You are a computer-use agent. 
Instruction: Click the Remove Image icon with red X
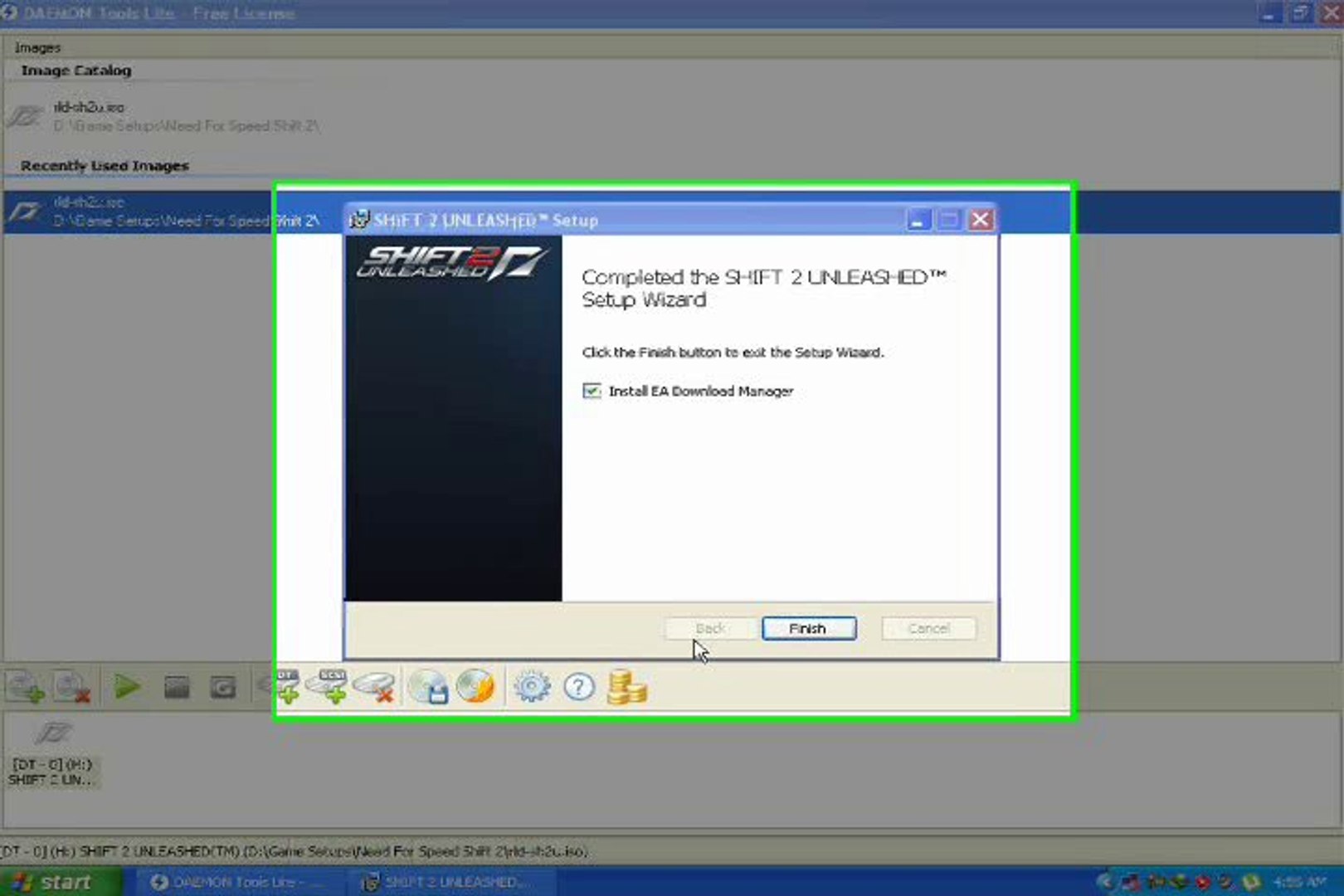point(71,687)
